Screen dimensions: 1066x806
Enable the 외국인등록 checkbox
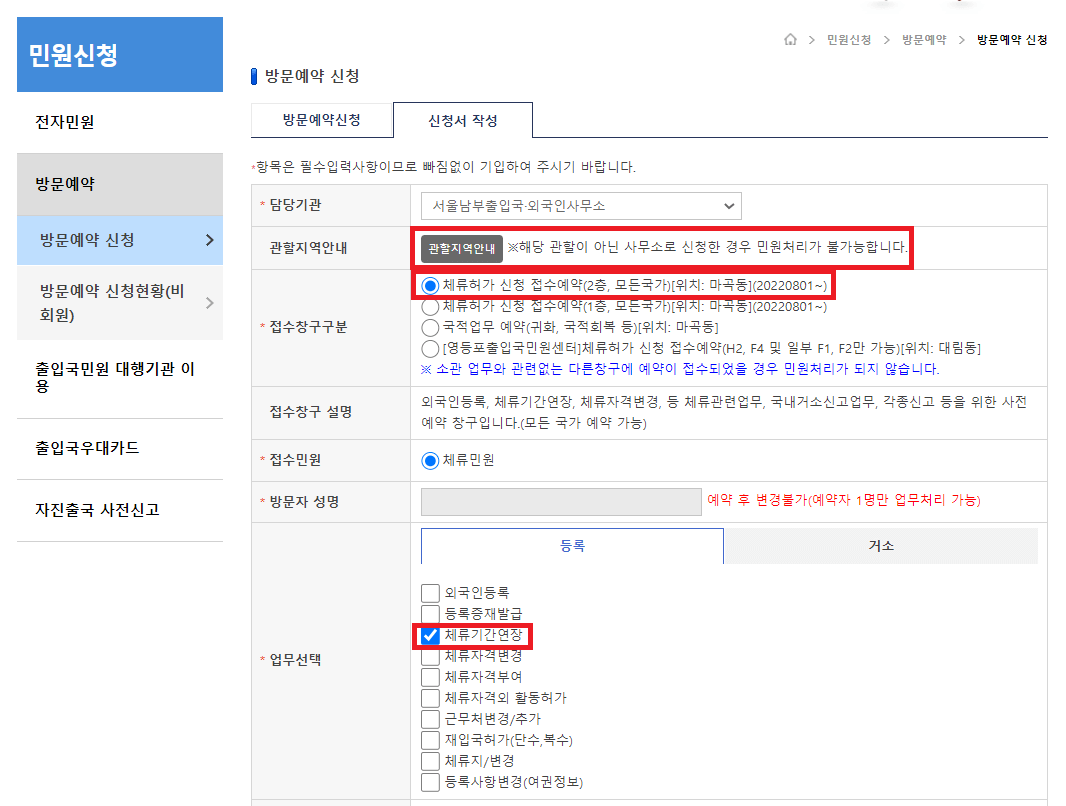[428, 592]
